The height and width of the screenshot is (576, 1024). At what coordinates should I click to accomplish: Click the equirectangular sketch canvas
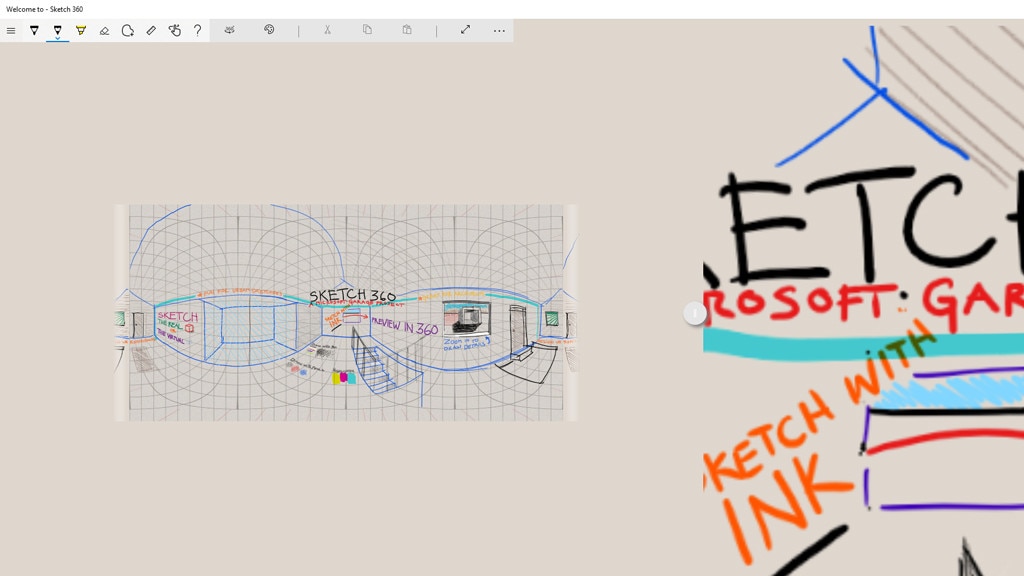click(x=346, y=313)
